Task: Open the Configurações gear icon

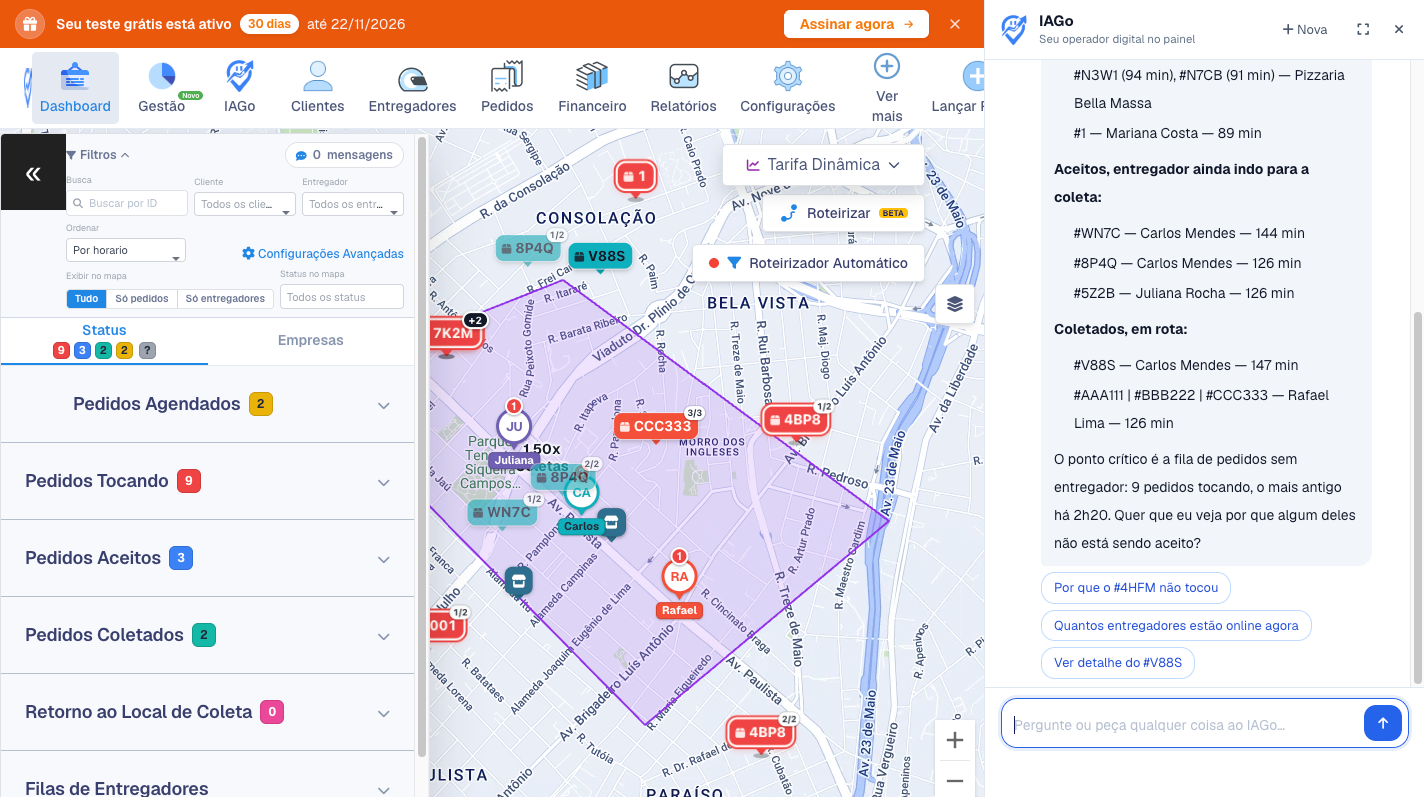Action: [x=788, y=76]
